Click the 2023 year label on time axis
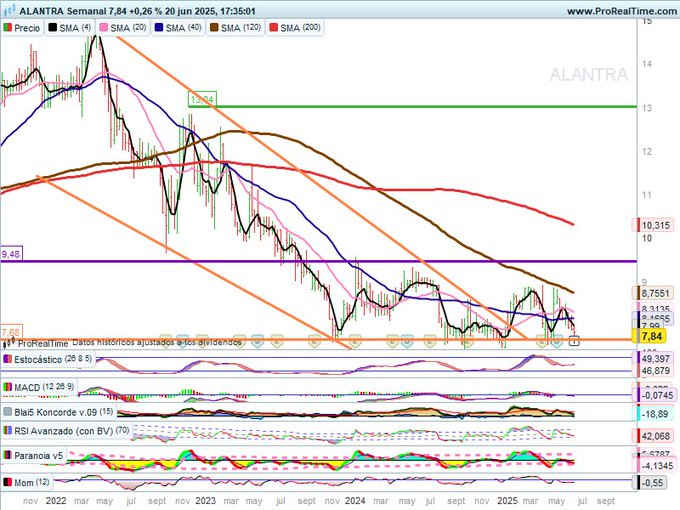680x510 pixels. 205,501
